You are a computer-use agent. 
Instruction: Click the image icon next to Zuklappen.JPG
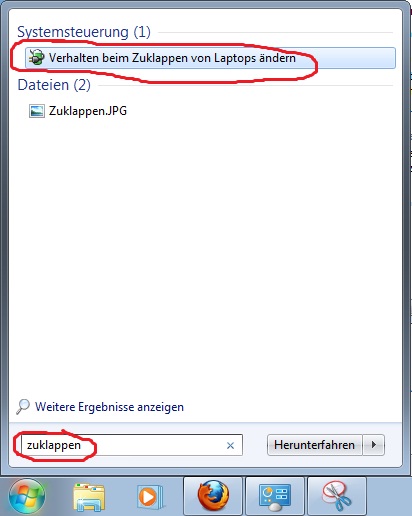pyautogui.click(x=37, y=111)
